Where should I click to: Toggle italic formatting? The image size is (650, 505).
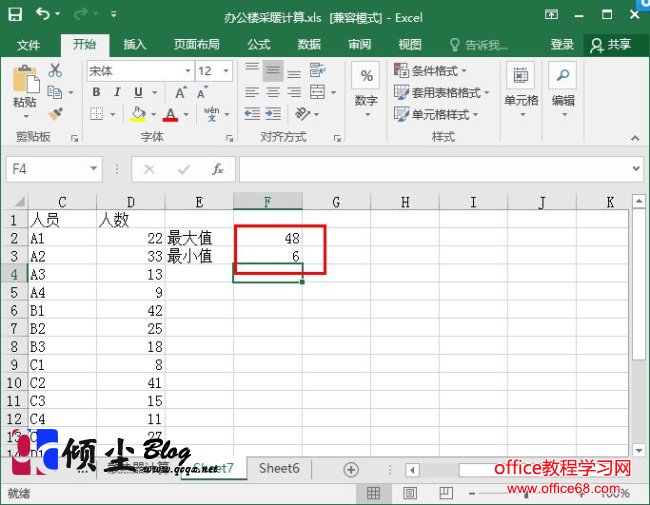pyautogui.click(x=117, y=92)
